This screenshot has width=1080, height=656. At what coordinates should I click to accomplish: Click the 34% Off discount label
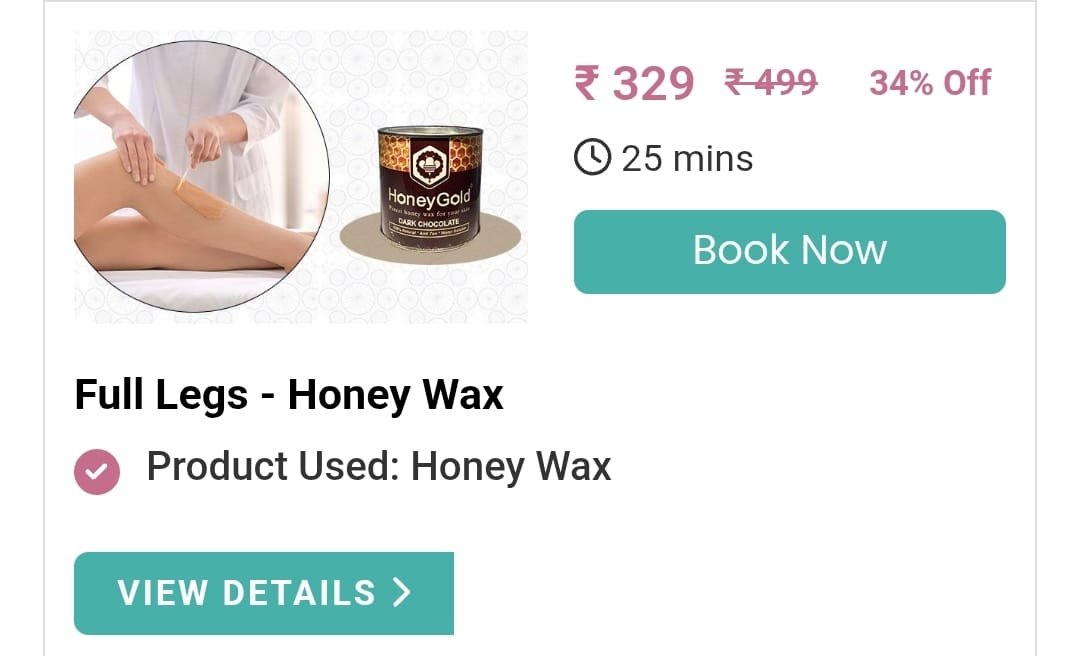[930, 83]
